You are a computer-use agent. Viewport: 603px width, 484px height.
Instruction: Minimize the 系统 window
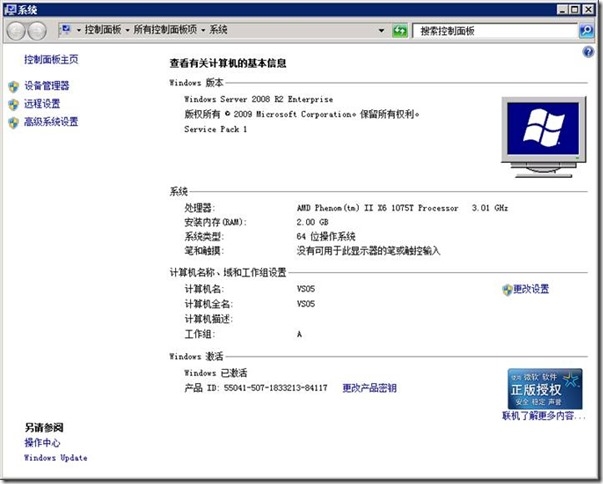[x=563, y=10]
